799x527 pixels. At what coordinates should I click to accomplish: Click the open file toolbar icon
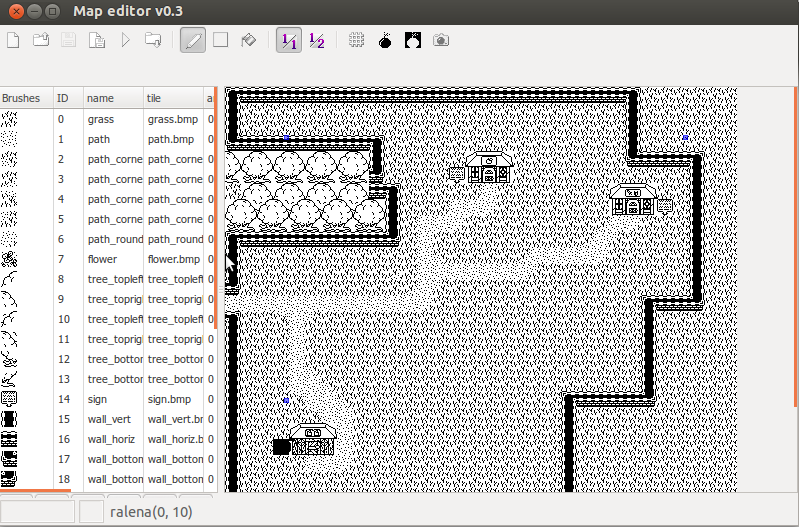click(x=42, y=41)
